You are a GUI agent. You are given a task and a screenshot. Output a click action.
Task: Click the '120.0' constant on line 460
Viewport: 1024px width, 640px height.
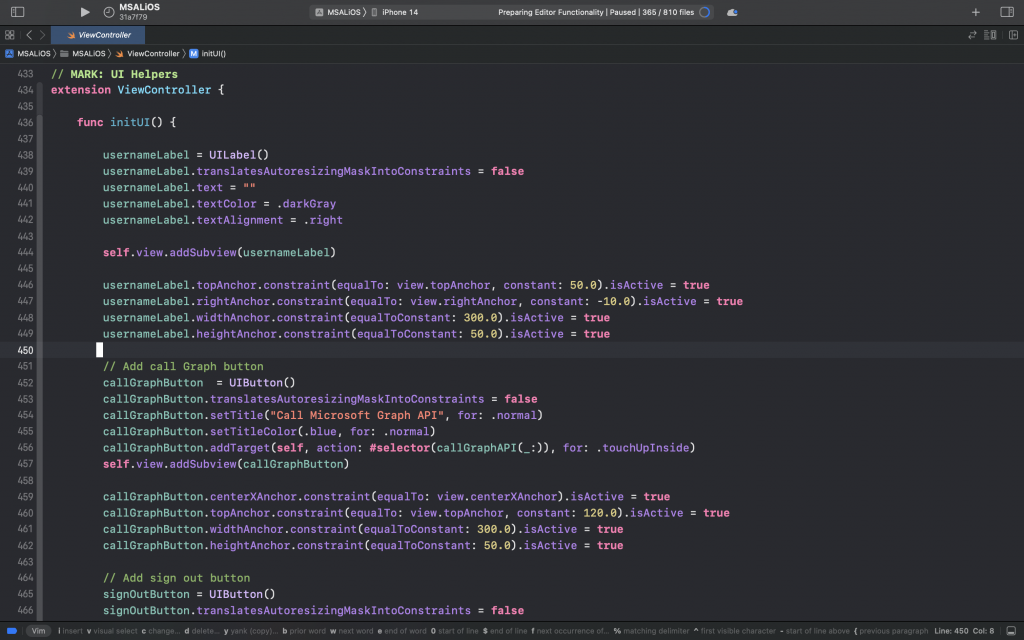point(600,513)
